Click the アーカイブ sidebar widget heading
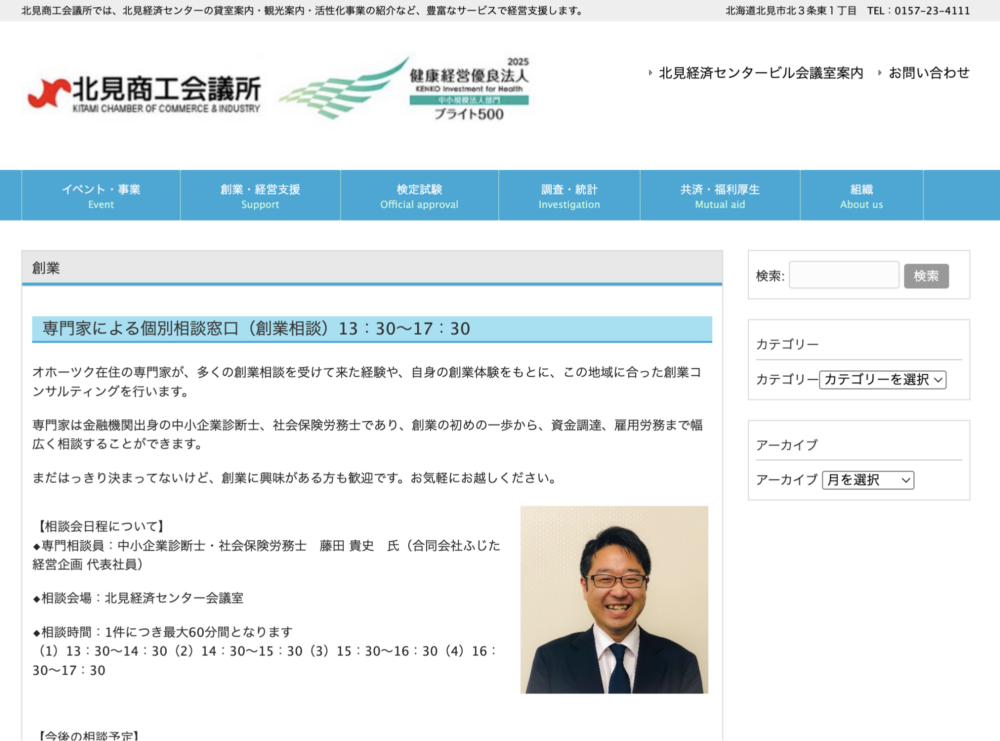The image size is (1000, 741). pyautogui.click(x=786, y=445)
